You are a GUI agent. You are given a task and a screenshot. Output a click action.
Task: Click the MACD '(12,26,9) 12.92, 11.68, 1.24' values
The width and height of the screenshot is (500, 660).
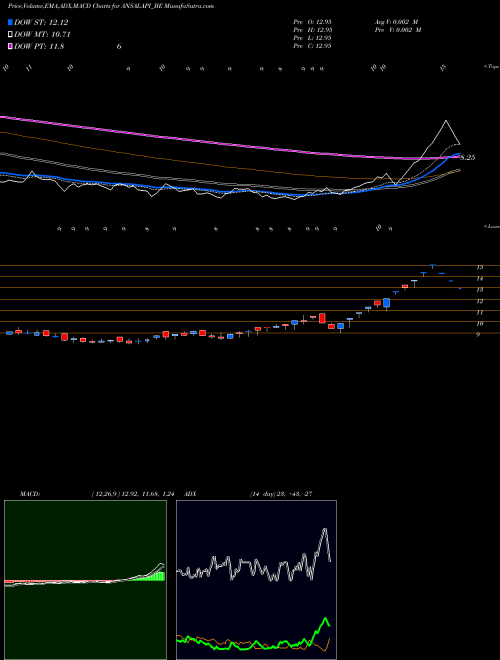point(133,494)
